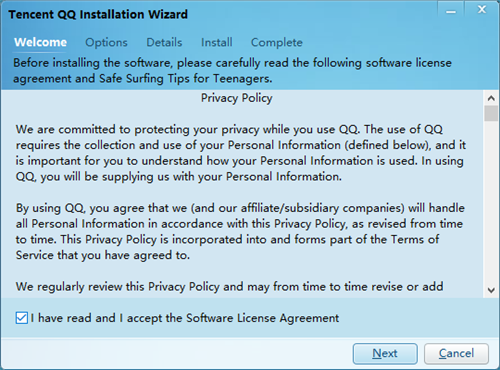This screenshot has width=500, height=370.
Task: Click the scroll down arrow of license text
Action: click(x=491, y=290)
